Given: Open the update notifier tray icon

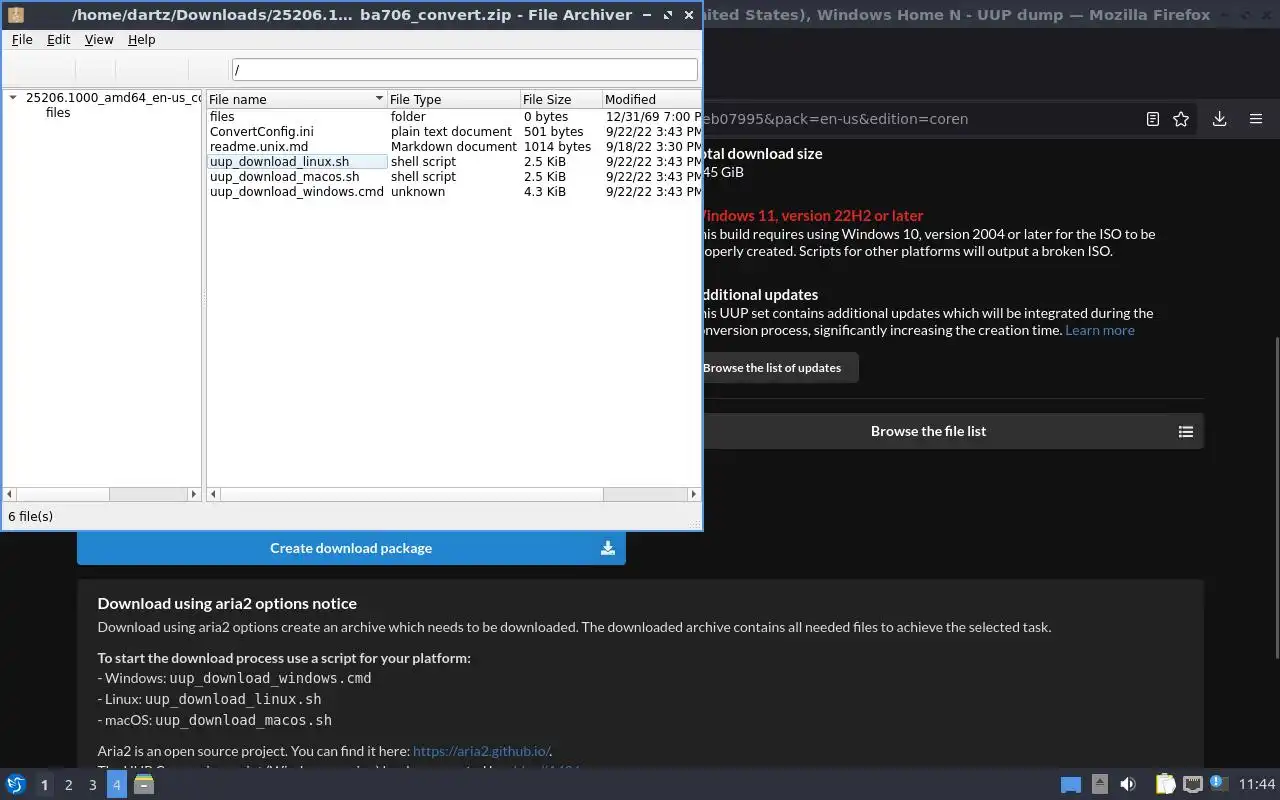Looking at the screenshot, I should click(x=1217, y=783).
